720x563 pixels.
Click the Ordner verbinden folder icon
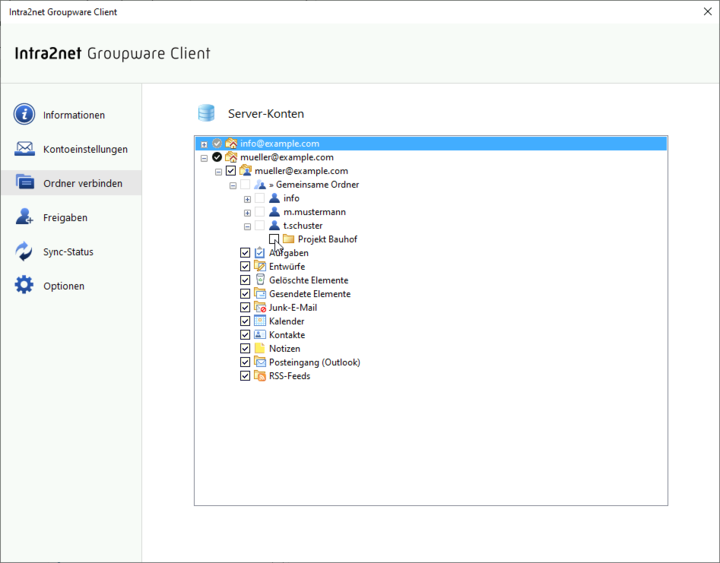tap(24, 182)
